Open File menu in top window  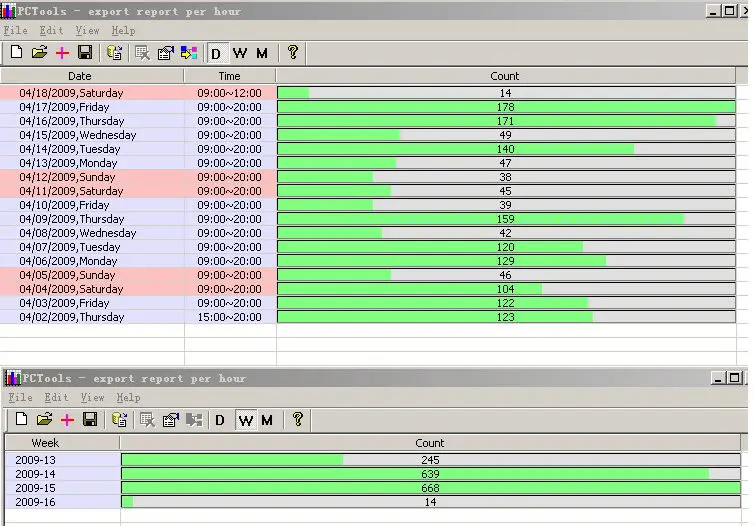tap(15, 30)
